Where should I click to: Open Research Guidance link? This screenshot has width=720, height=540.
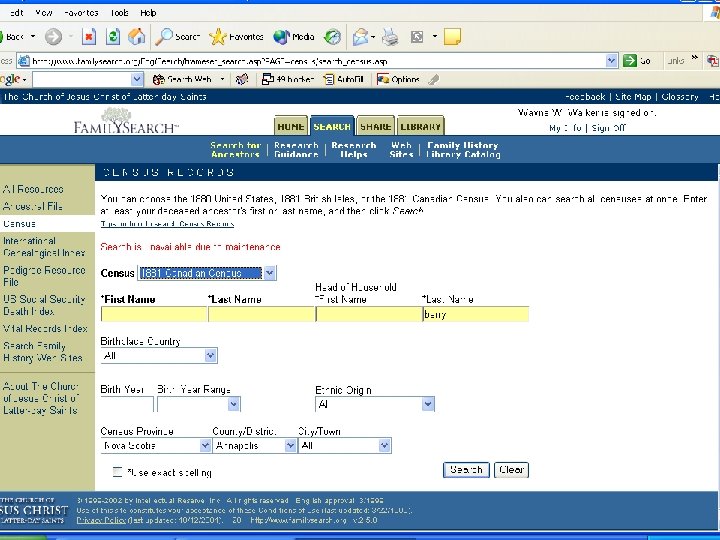click(x=296, y=150)
